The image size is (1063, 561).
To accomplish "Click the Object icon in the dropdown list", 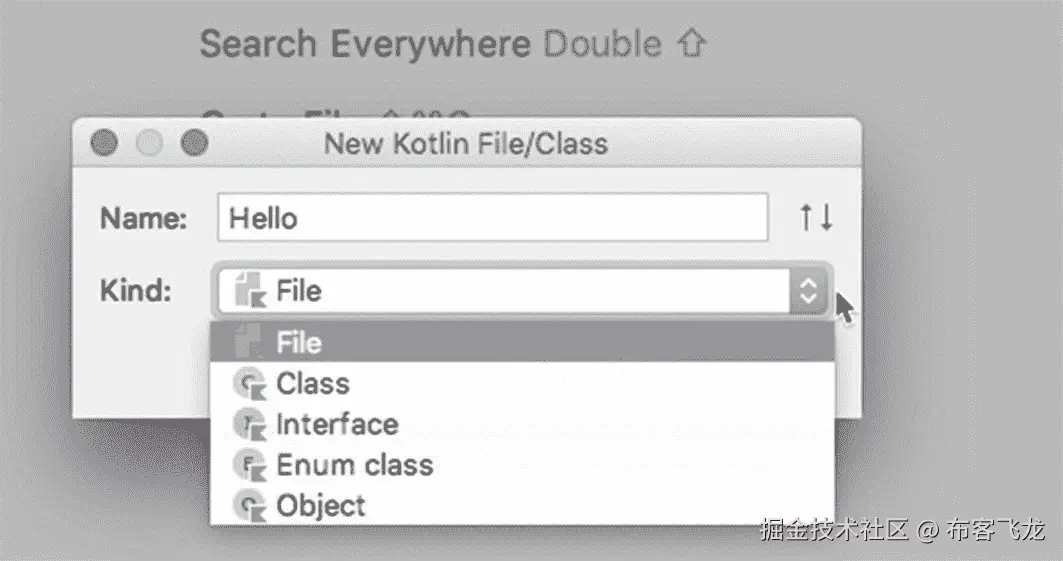I will (x=245, y=506).
